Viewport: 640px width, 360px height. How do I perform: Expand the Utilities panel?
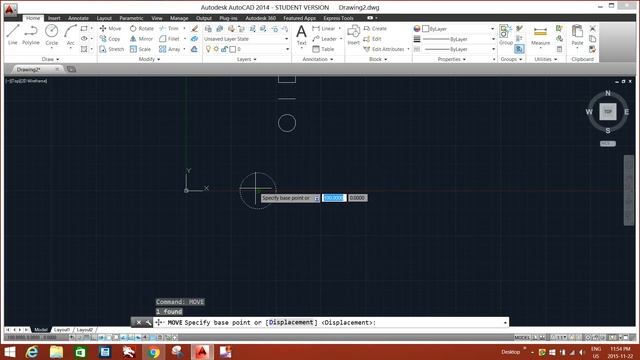pos(545,59)
